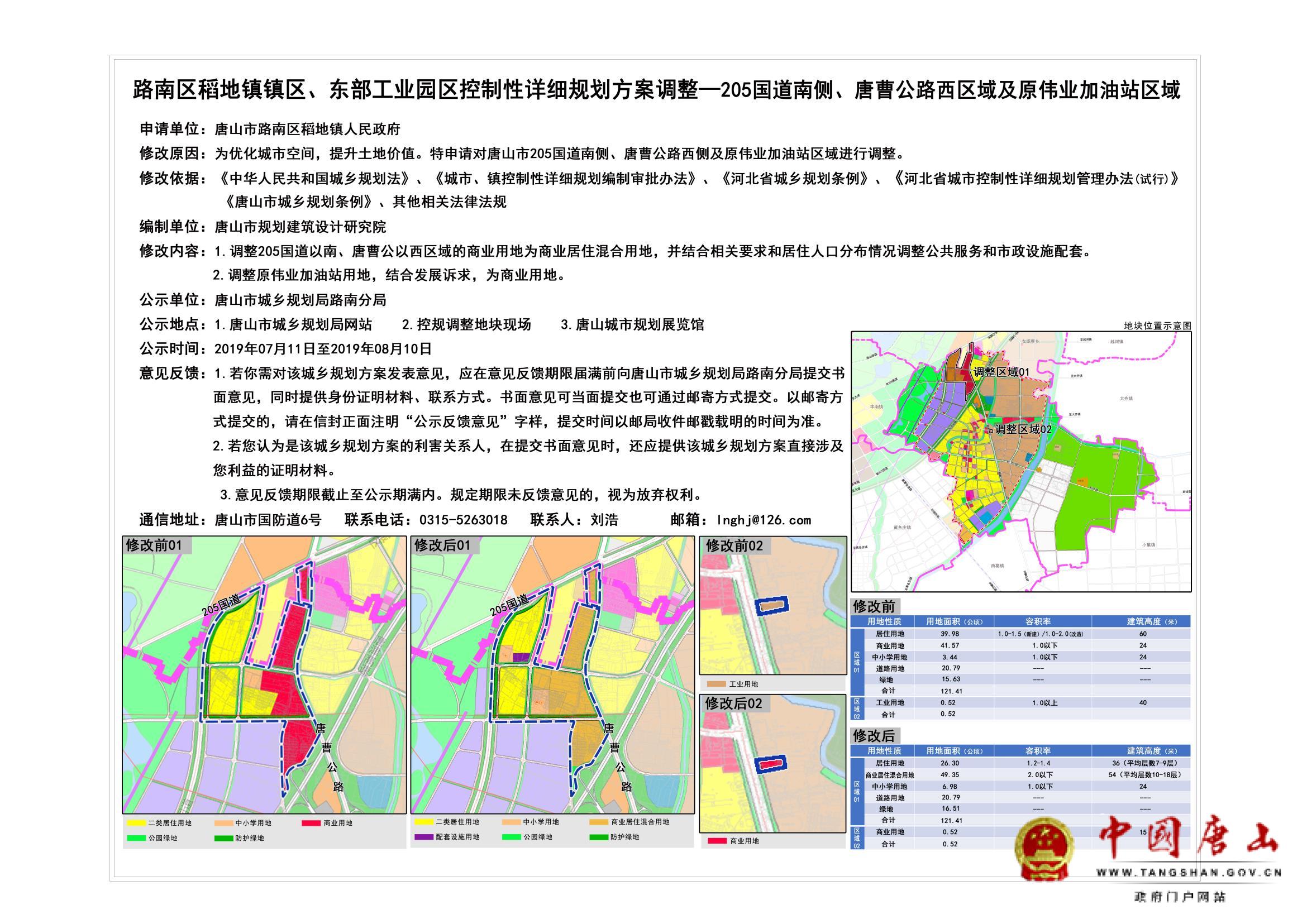Click the 205国道 label on 修改后01 map
This screenshot has height=924, width=1307.
[x=509, y=604]
